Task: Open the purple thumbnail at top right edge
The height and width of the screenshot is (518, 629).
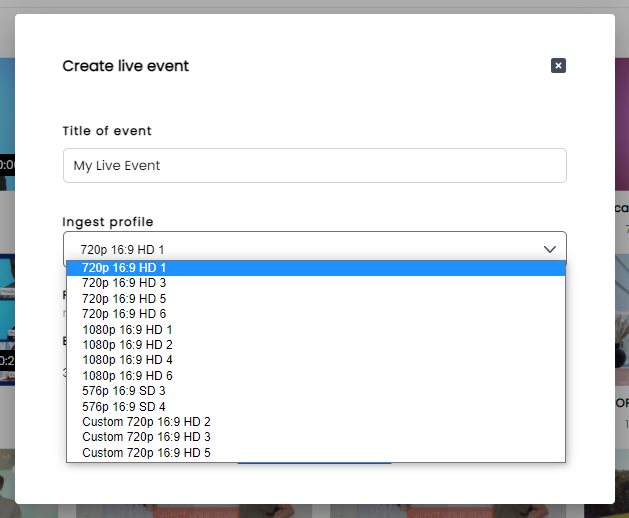Action: tap(622, 124)
